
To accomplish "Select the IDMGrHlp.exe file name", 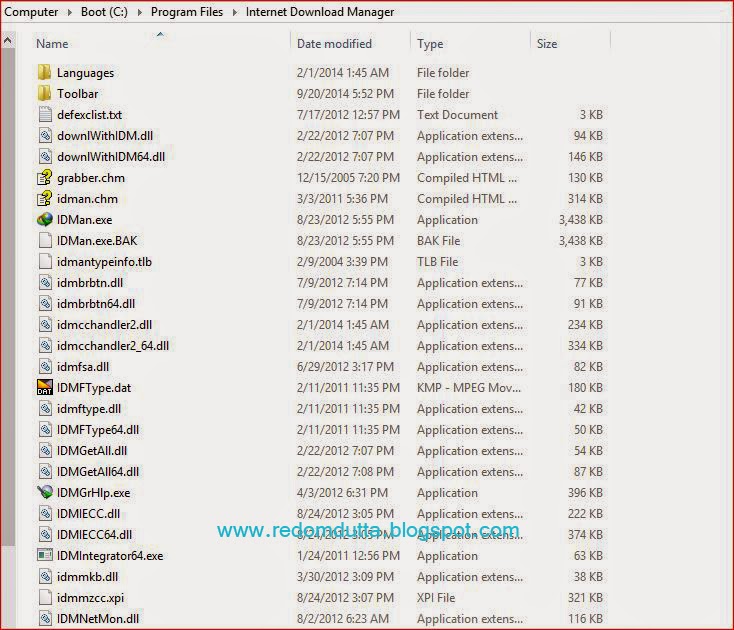I will [93, 492].
